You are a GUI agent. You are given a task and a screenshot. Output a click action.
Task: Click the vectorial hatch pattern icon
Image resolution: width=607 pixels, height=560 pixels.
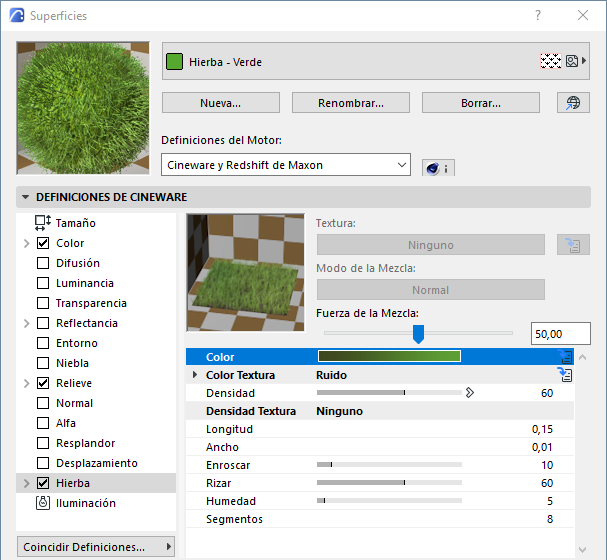click(x=550, y=61)
